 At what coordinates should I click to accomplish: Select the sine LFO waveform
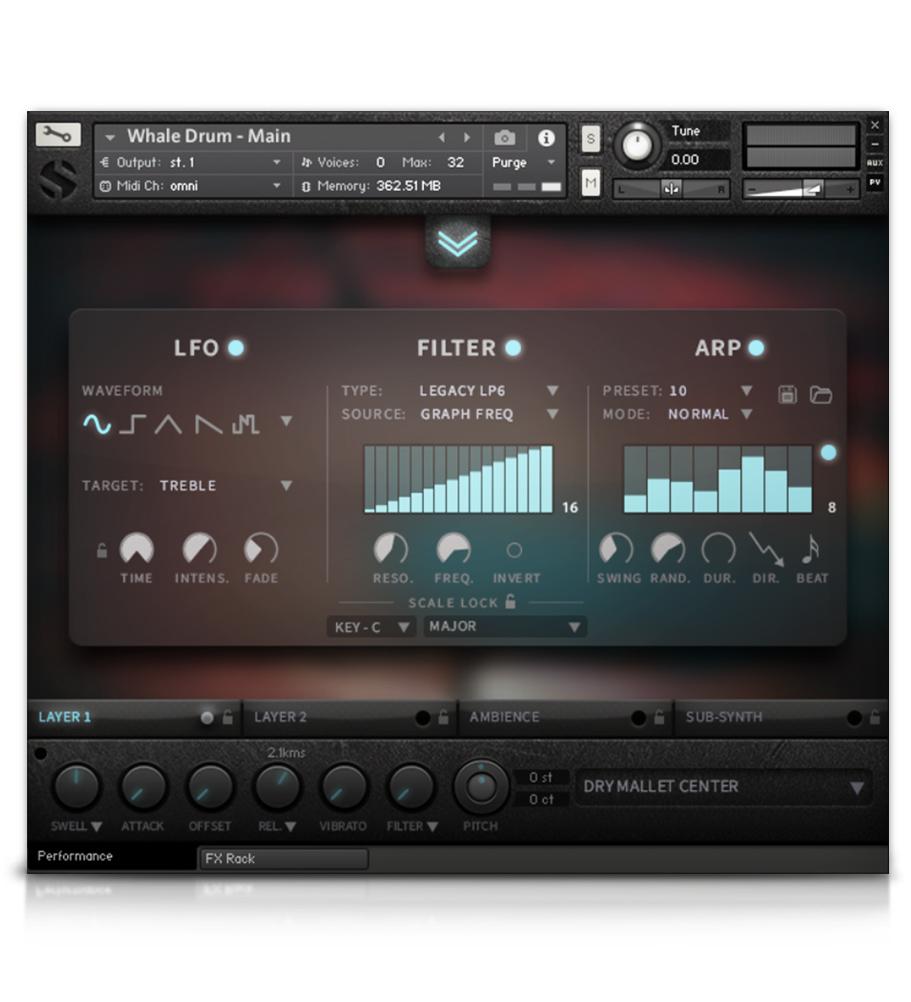point(98,424)
